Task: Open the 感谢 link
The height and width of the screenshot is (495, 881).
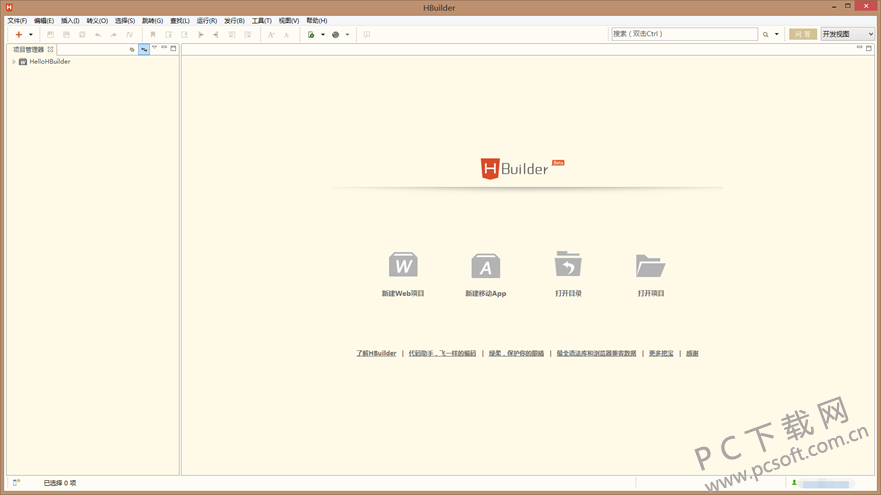Action: click(x=692, y=353)
